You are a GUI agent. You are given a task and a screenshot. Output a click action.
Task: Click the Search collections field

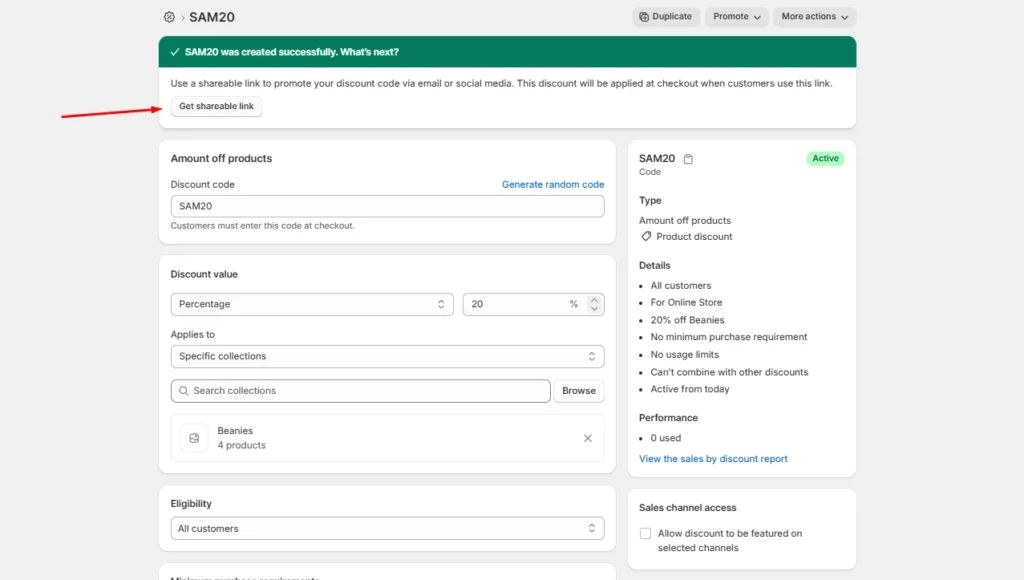tap(360, 391)
